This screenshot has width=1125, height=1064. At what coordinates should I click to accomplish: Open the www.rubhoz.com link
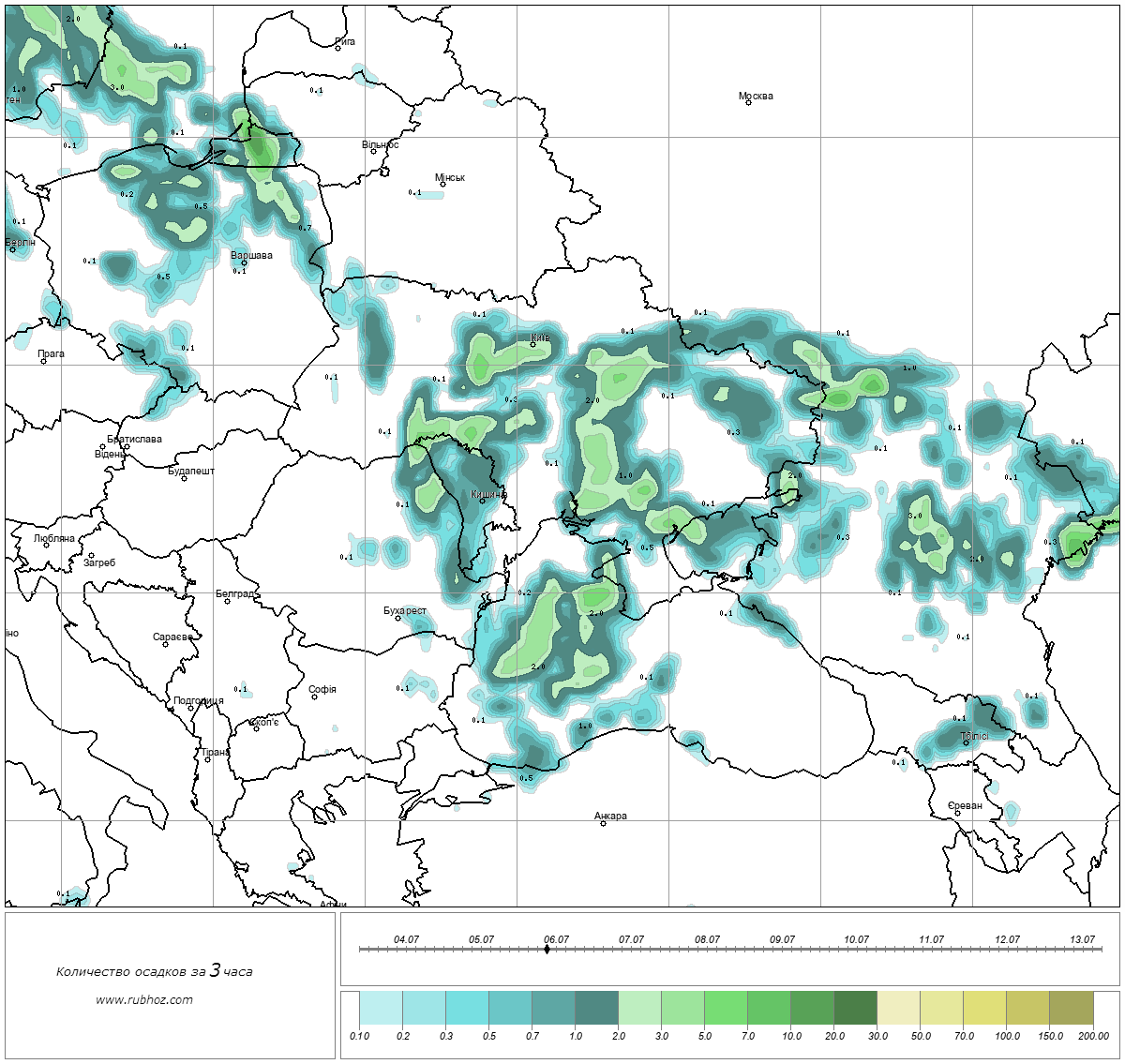pos(144,999)
